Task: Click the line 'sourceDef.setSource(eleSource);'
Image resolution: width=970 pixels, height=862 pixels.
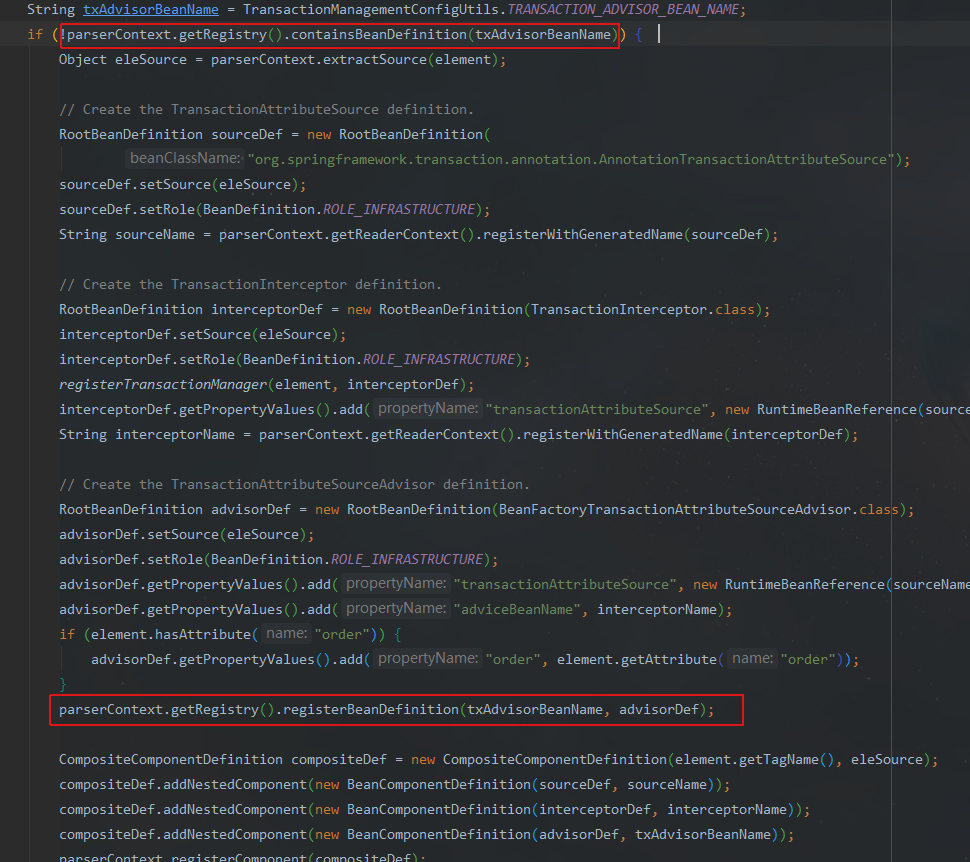Action: pyautogui.click(x=182, y=184)
